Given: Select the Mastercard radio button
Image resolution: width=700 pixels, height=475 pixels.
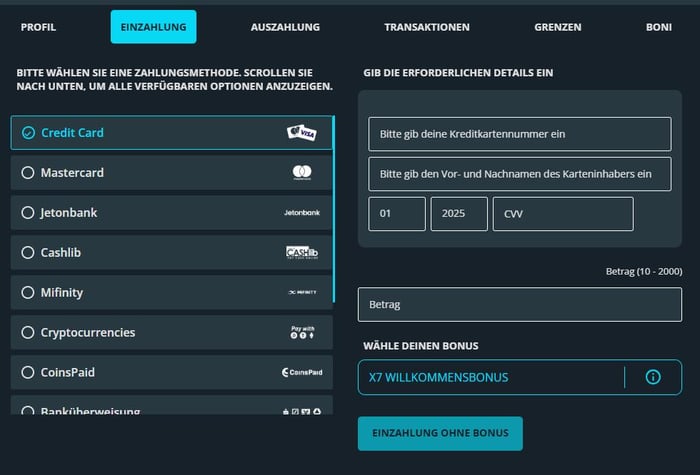Looking at the screenshot, I should tap(28, 173).
